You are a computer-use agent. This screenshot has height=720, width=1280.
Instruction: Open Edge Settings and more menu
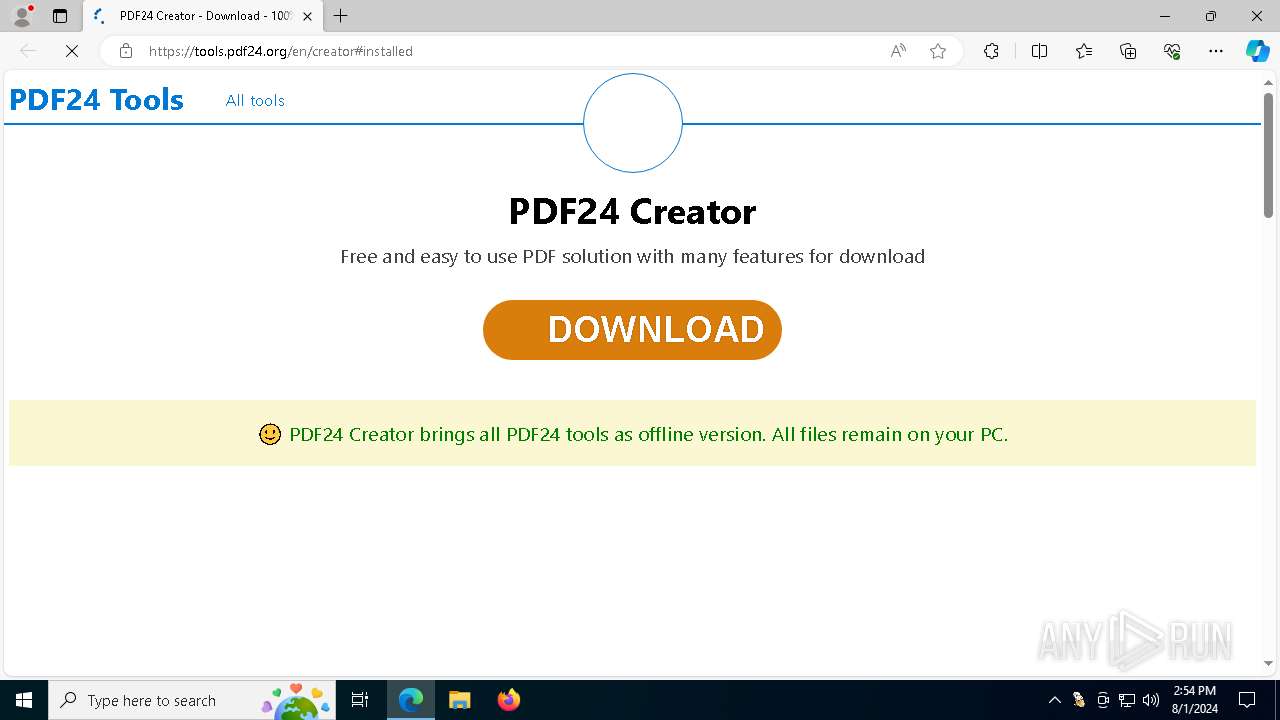pos(1216,51)
